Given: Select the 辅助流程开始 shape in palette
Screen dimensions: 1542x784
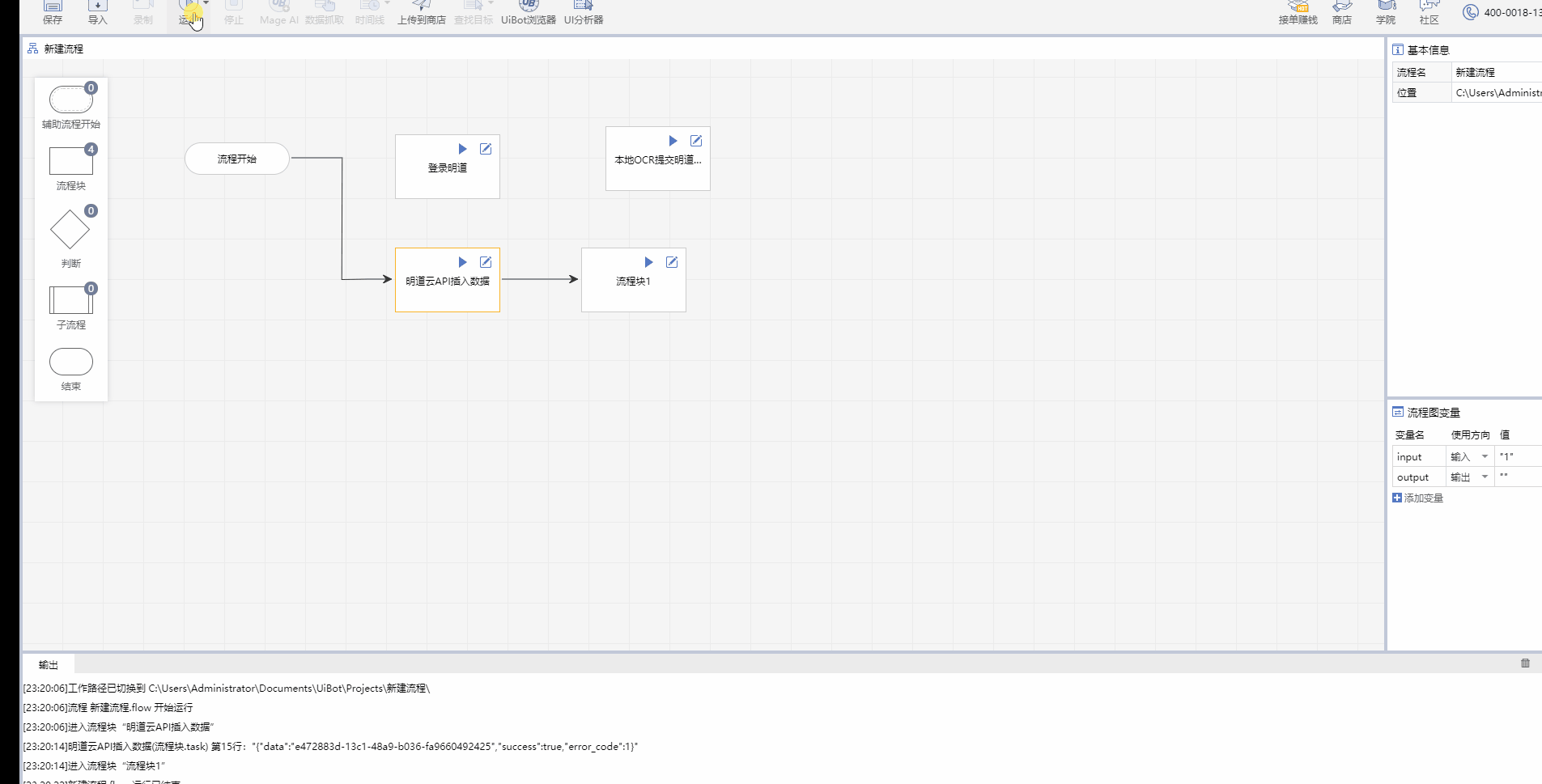Looking at the screenshot, I should (x=71, y=100).
